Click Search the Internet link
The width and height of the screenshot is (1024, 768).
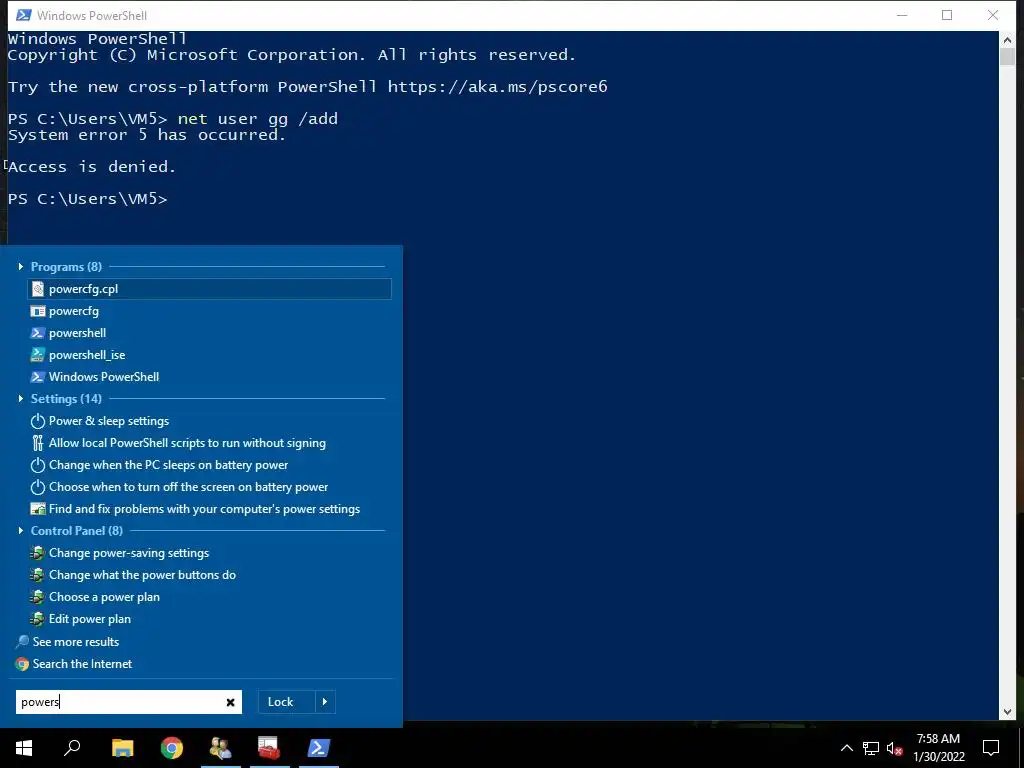pos(82,664)
